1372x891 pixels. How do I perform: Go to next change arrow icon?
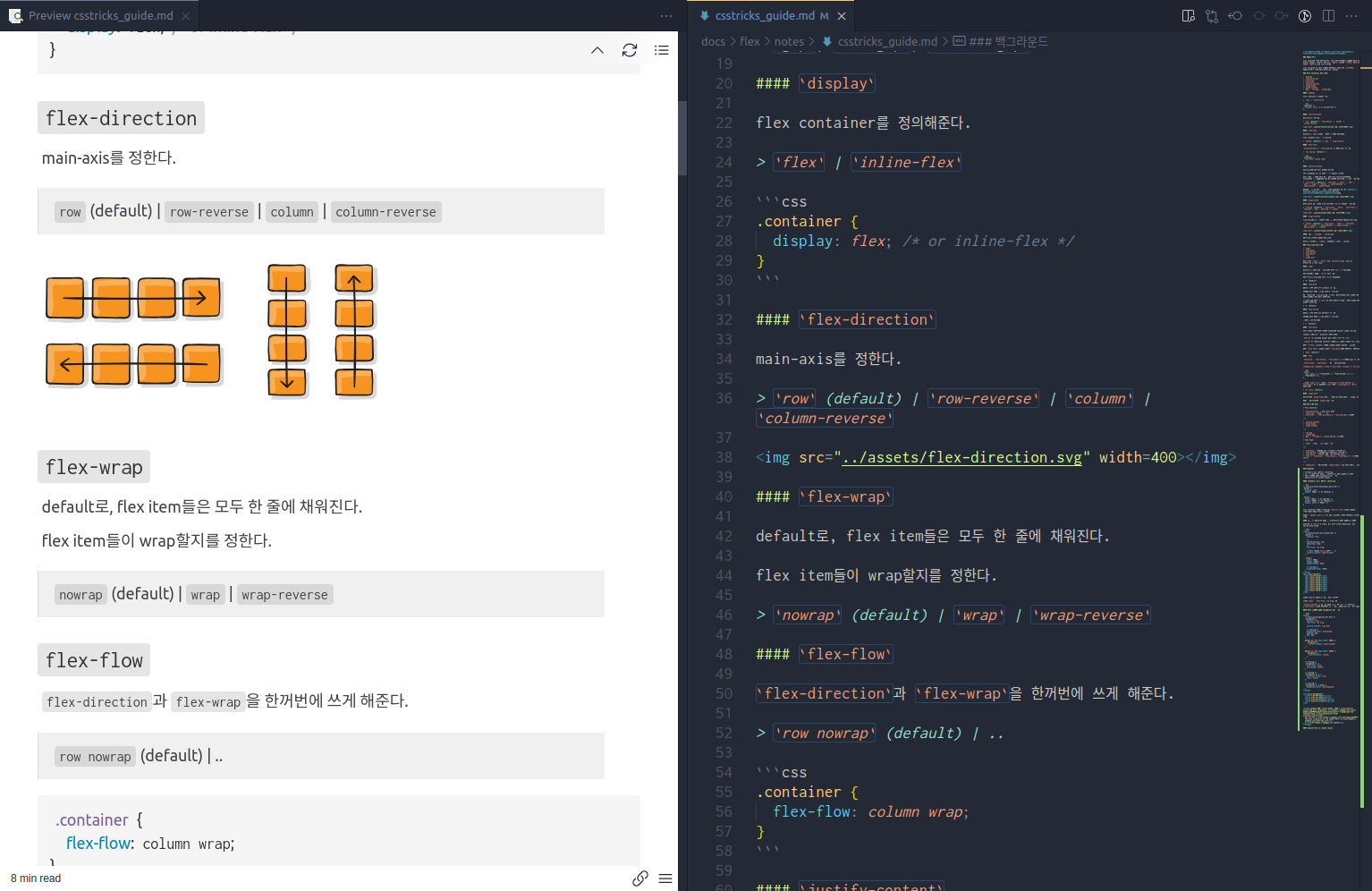click(x=1282, y=16)
